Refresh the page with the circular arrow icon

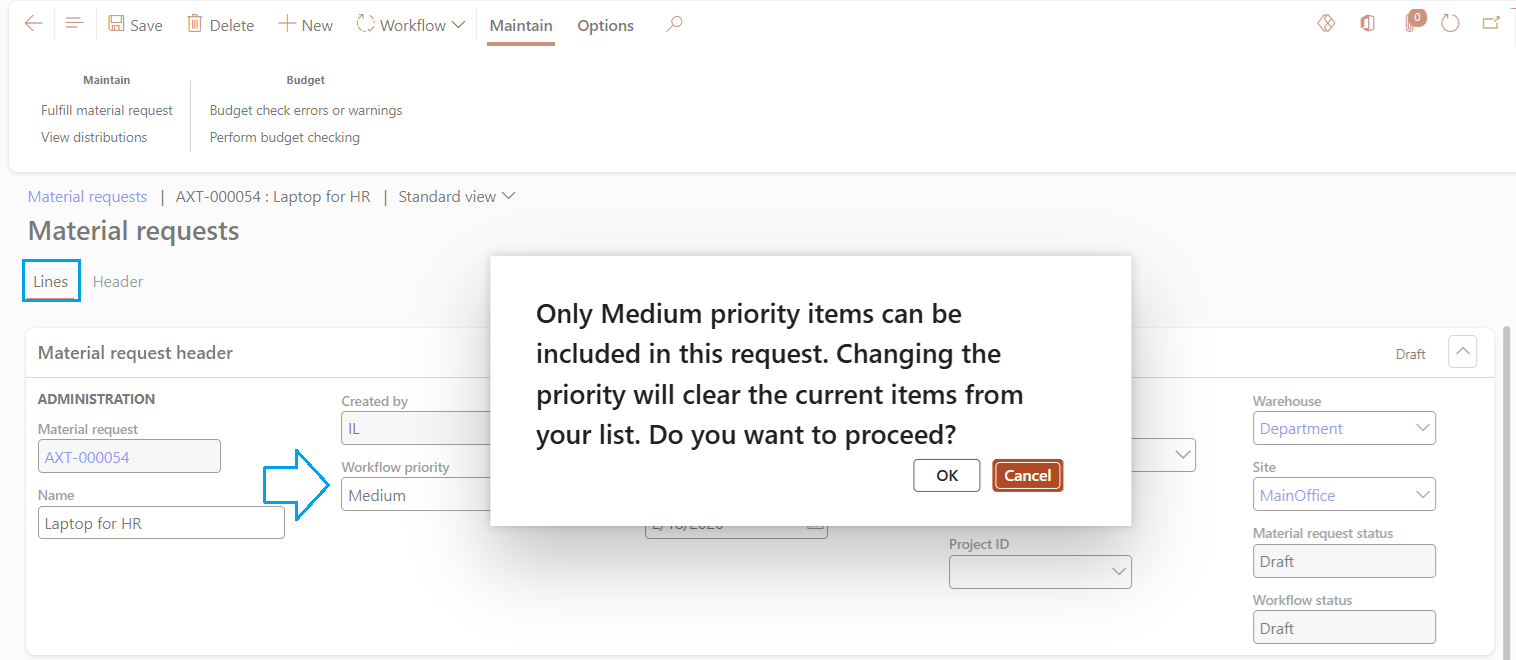1450,24
